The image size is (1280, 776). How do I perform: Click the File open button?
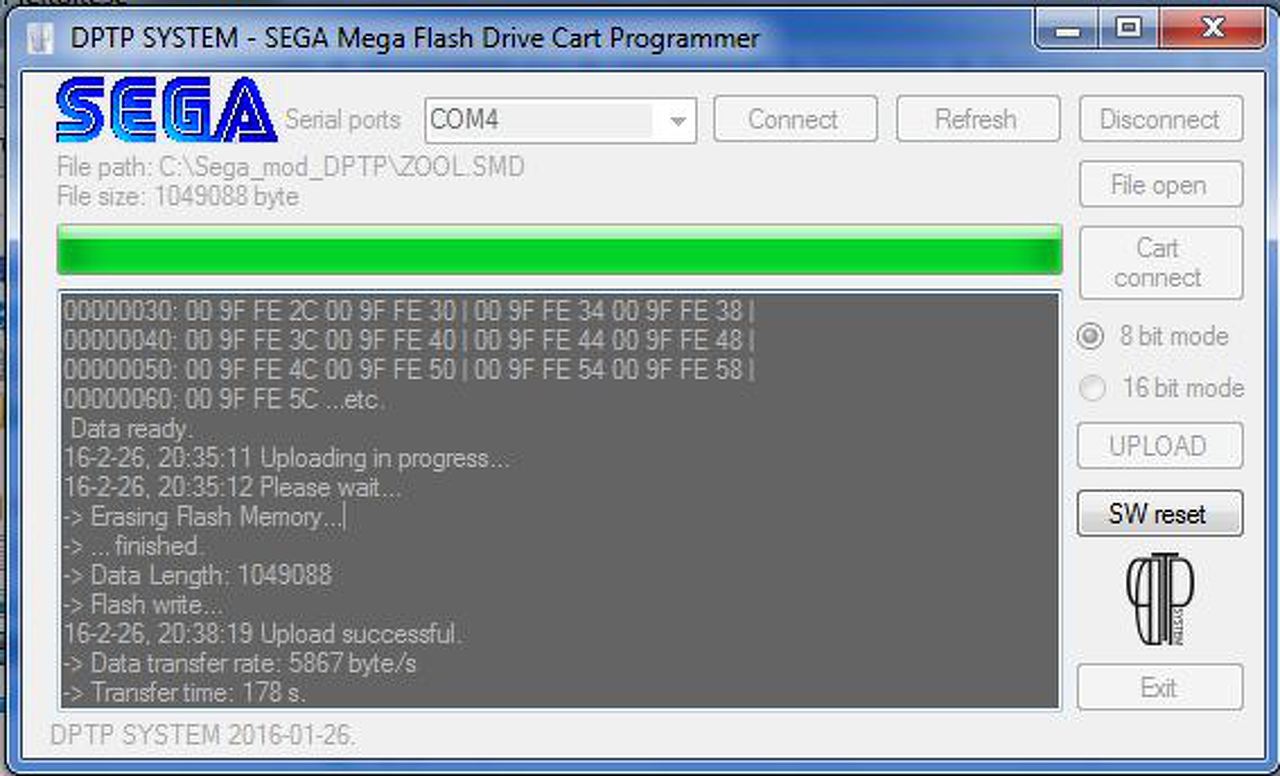coord(1161,185)
